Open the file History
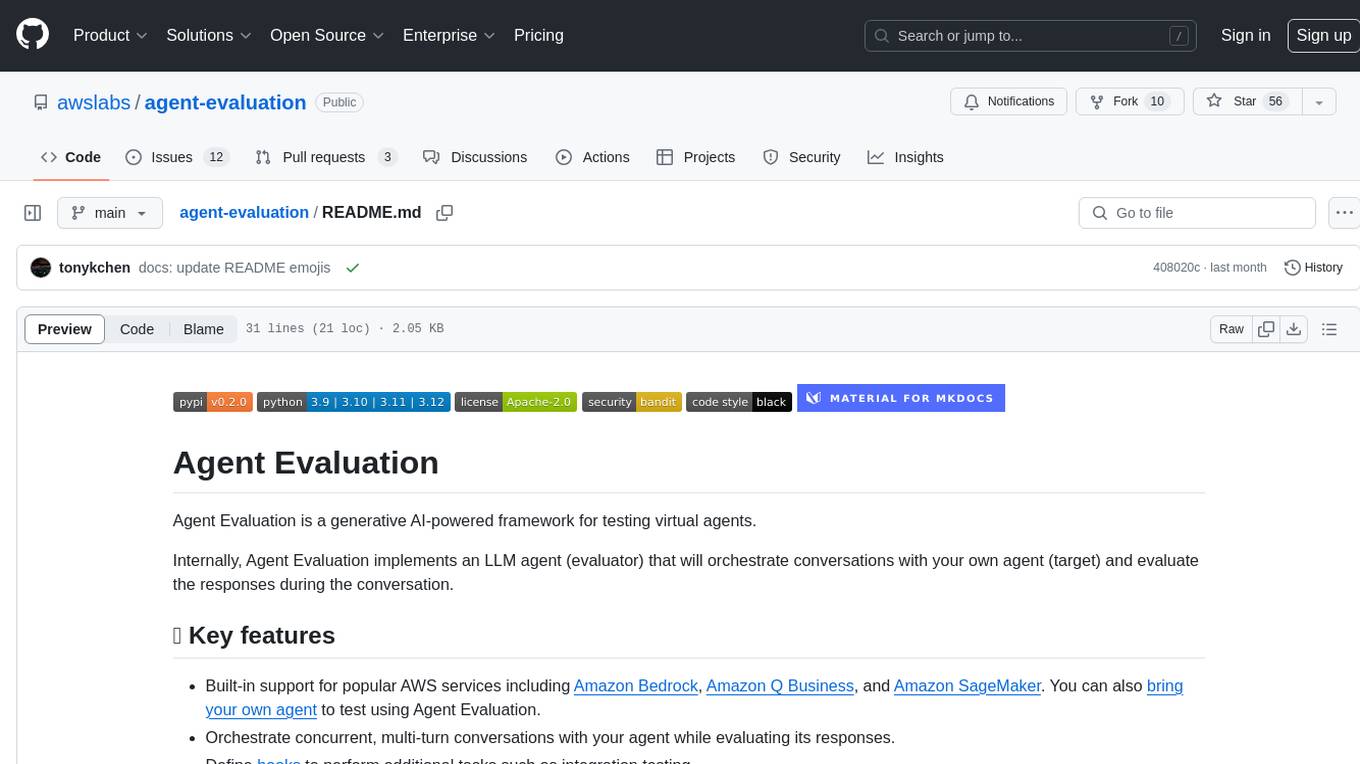 1313,268
